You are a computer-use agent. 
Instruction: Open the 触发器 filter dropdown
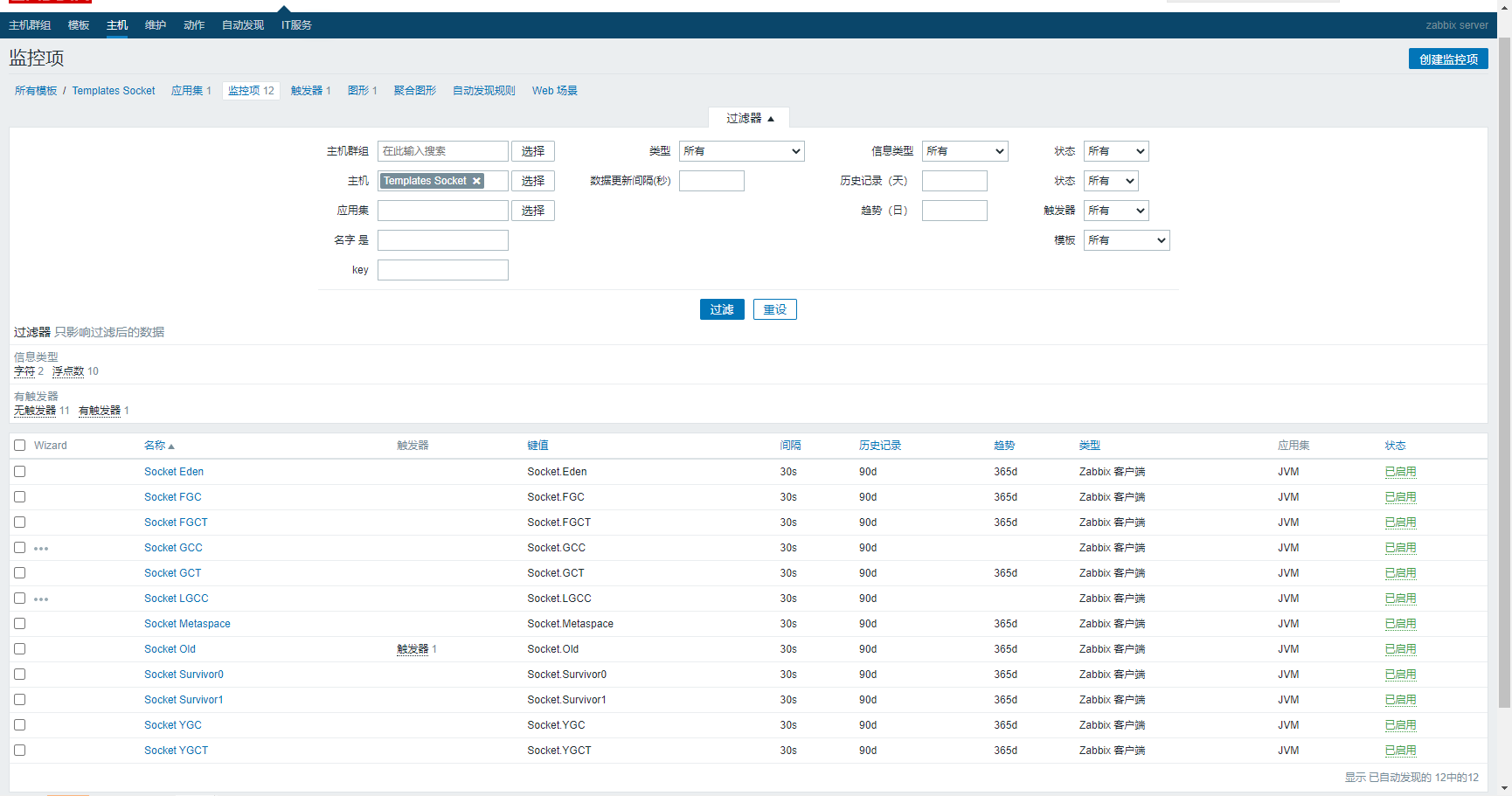click(x=1116, y=211)
